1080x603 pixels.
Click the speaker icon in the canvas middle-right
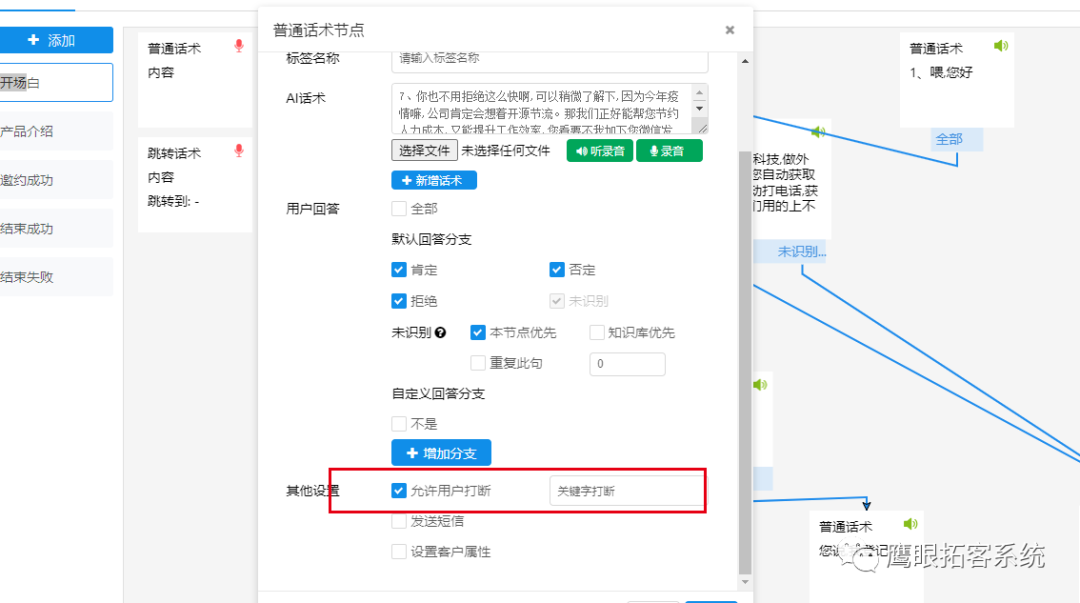(761, 384)
